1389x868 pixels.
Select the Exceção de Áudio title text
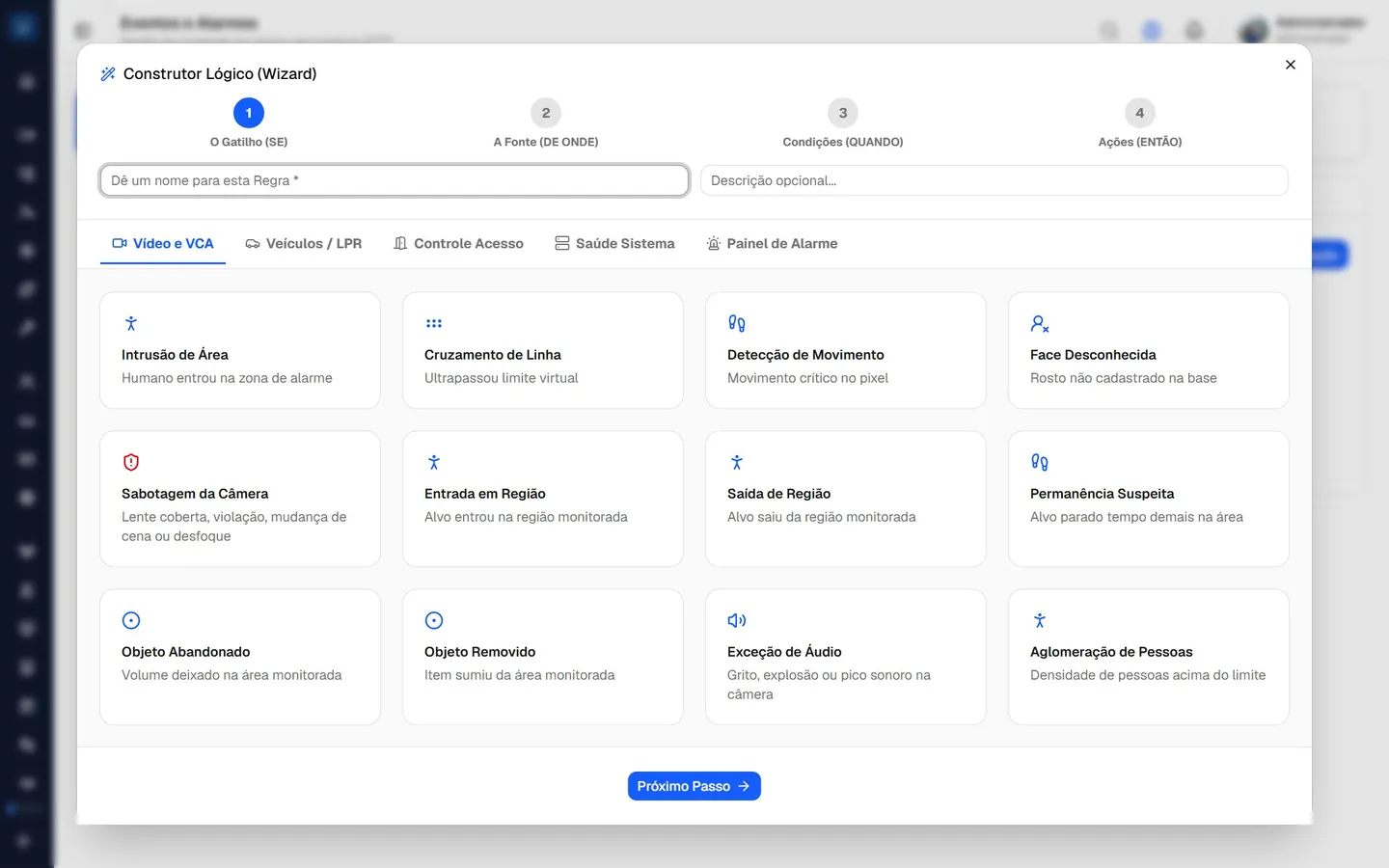pos(784,652)
